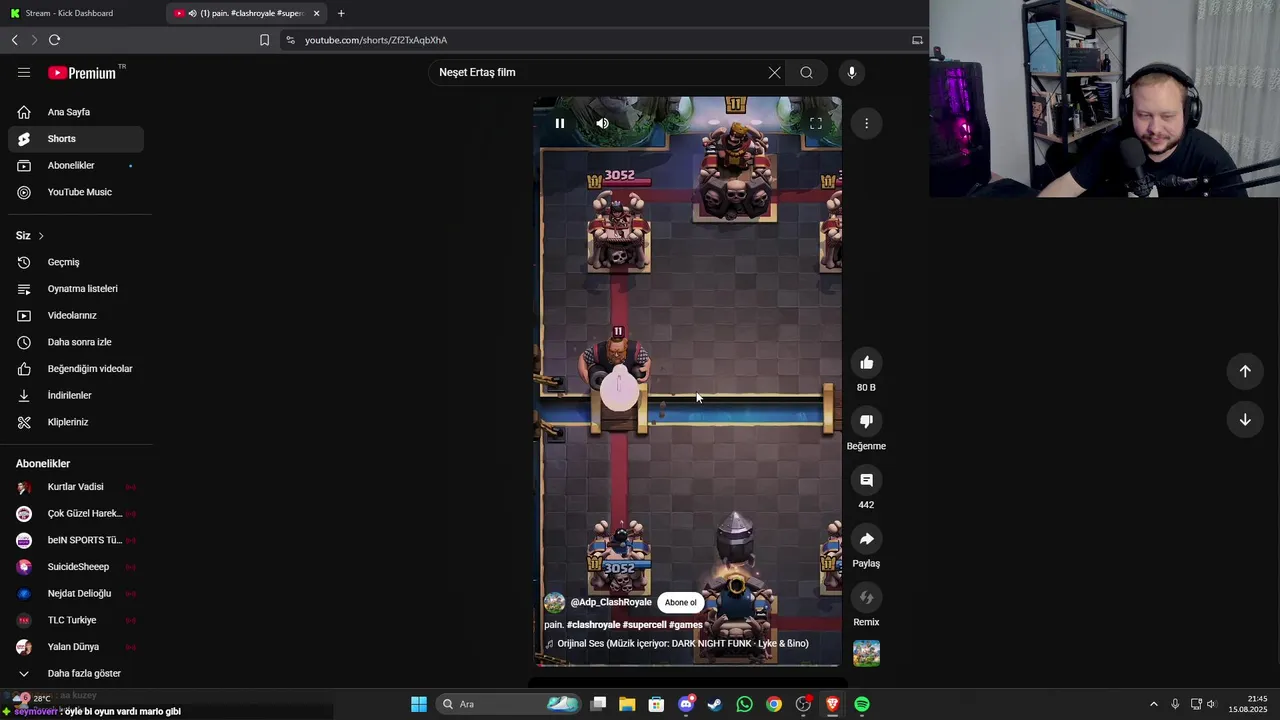Open the @Adp_ClashRoyale channel
Screen dimensions: 1280x720
click(611, 602)
